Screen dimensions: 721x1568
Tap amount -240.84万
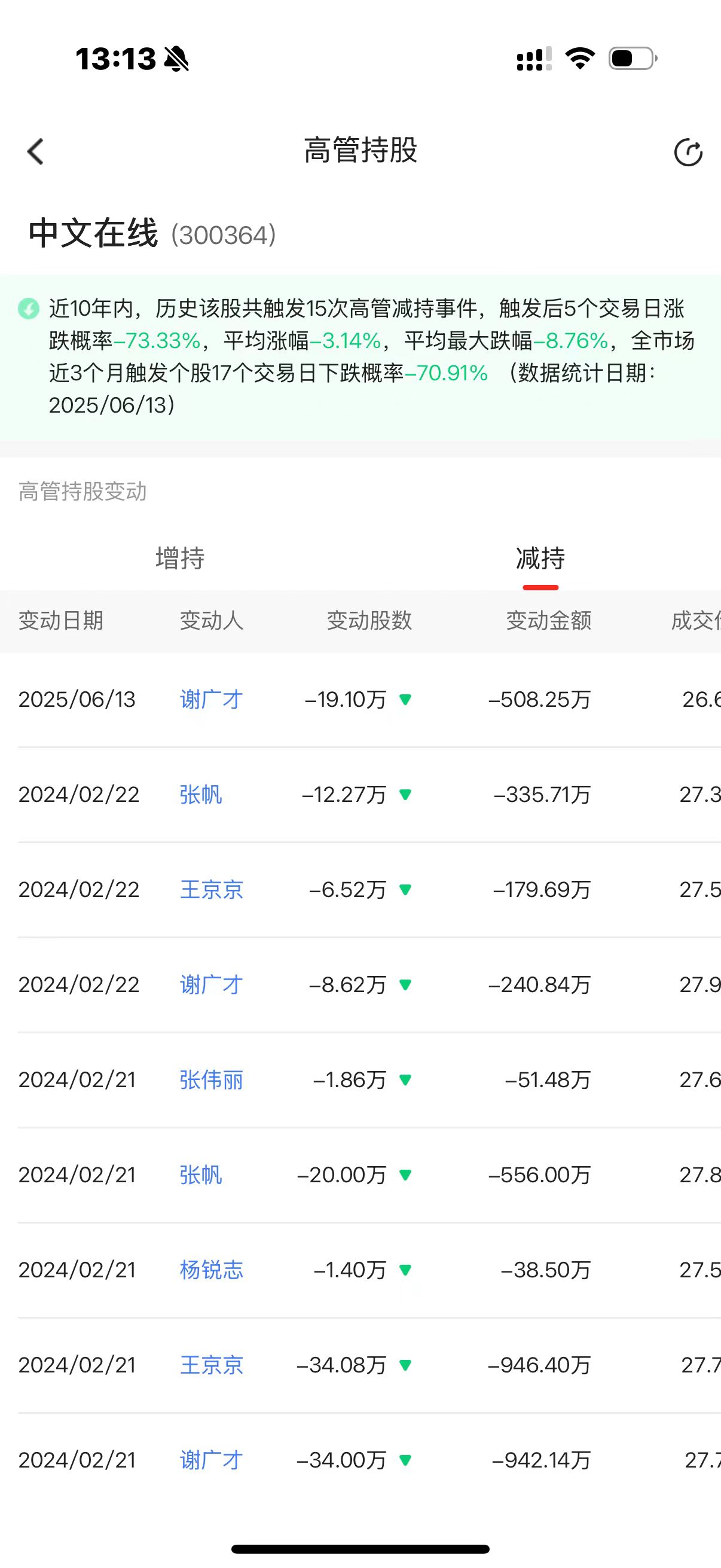tap(540, 985)
